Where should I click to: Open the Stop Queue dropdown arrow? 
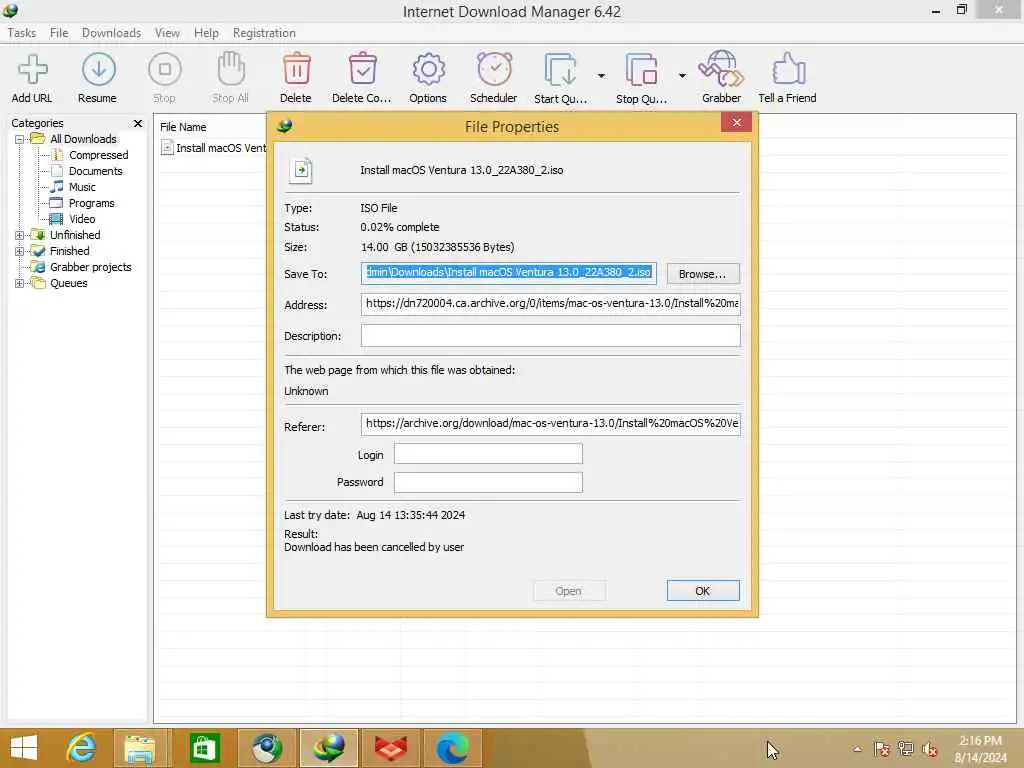click(682, 76)
